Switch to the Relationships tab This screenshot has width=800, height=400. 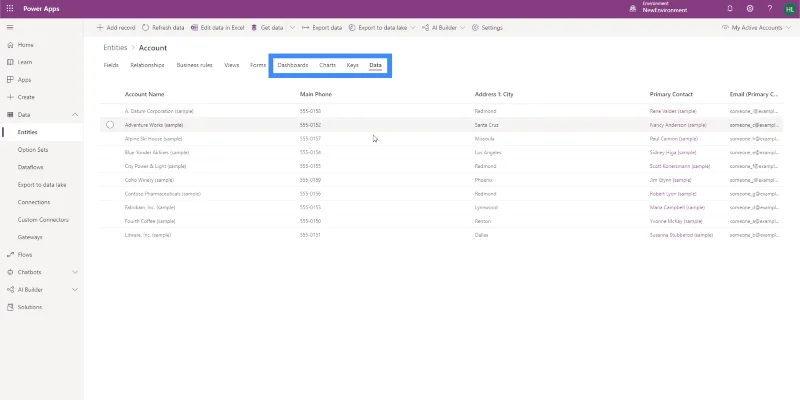point(147,65)
